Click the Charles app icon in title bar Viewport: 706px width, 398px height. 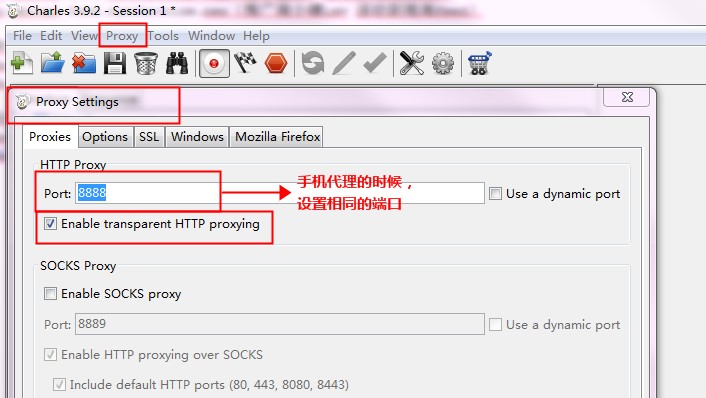click(x=13, y=11)
